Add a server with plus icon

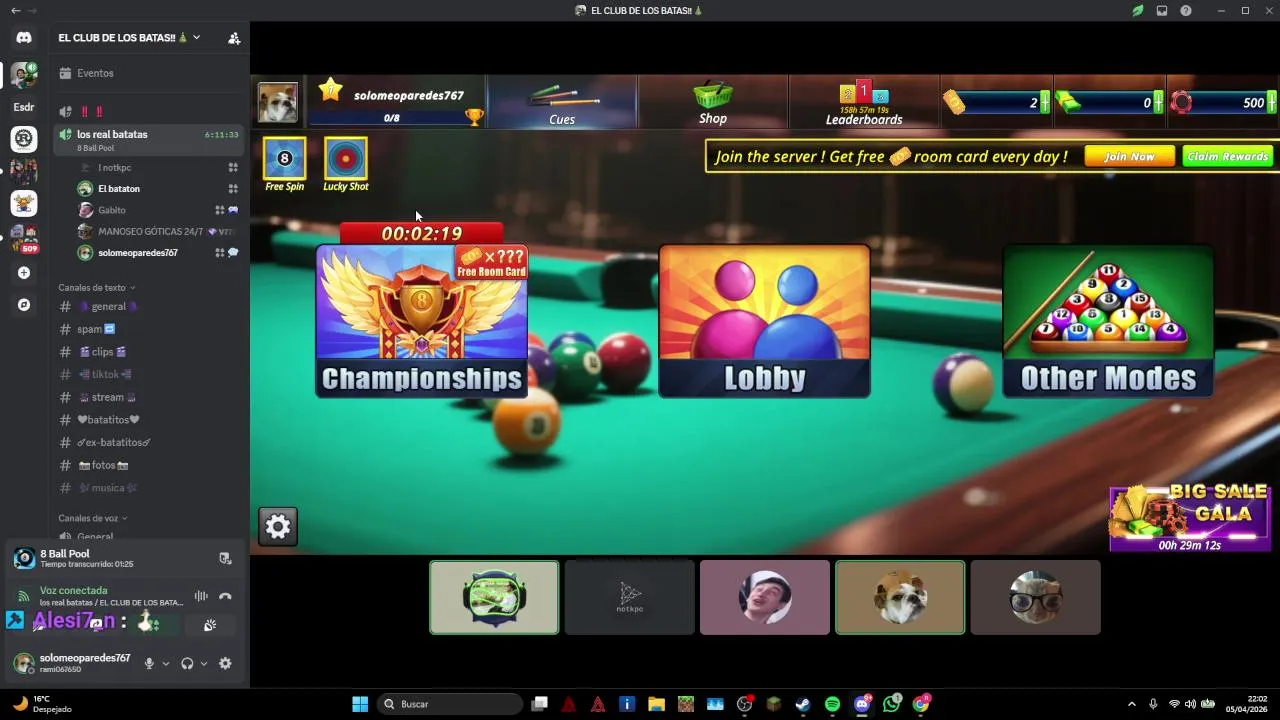pyautogui.click(x=24, y=273)
